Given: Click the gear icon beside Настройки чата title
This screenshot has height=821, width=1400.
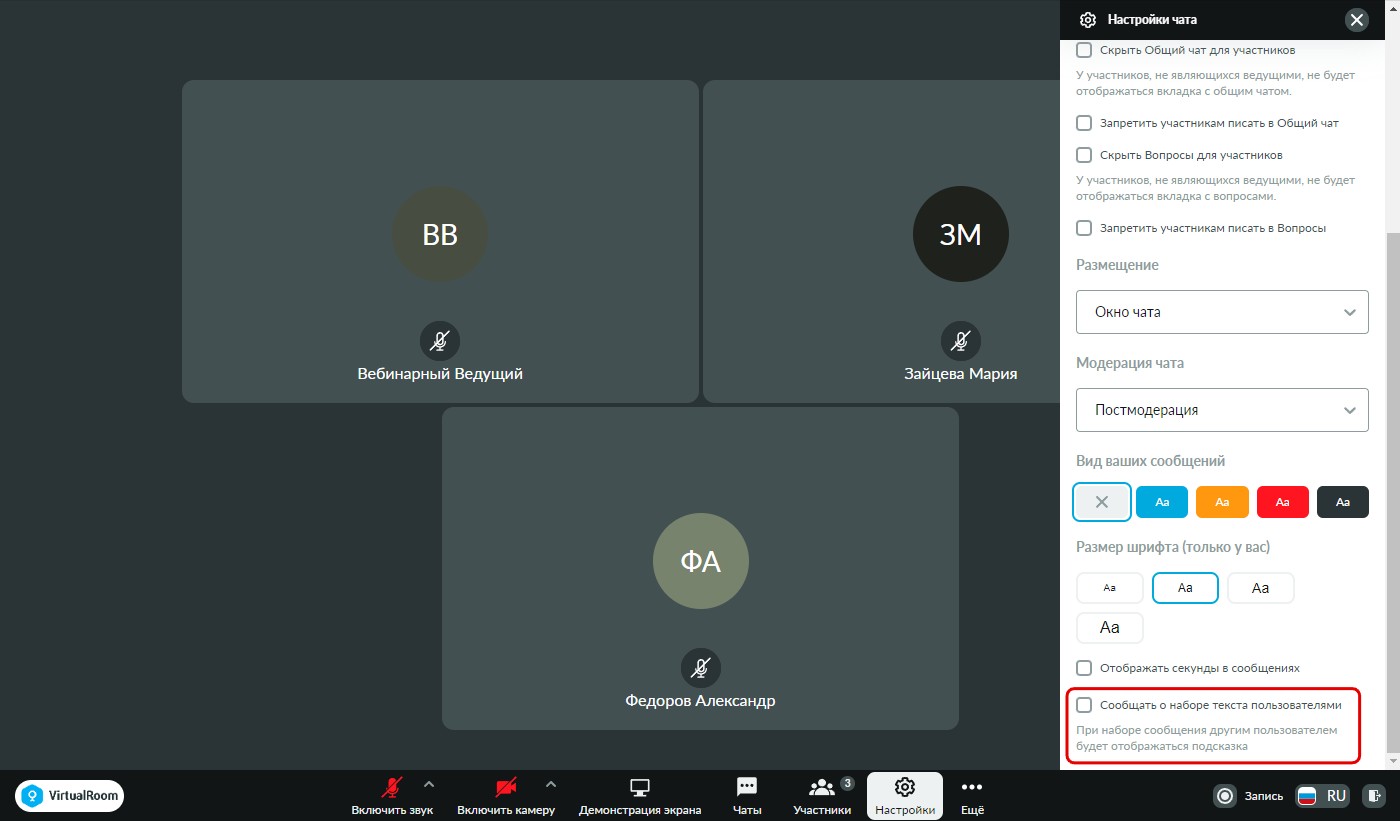Looking at the screenshot, I should [1088, 19].
